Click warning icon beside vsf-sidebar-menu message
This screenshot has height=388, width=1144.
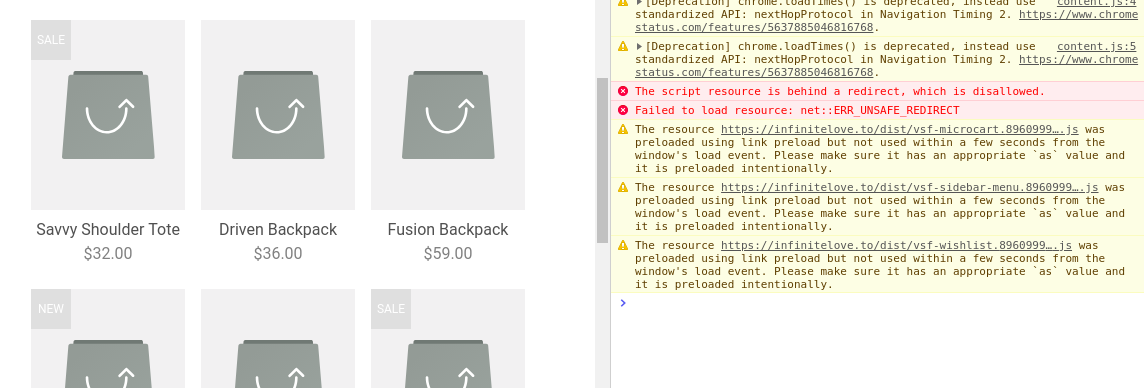coord(622,187)
